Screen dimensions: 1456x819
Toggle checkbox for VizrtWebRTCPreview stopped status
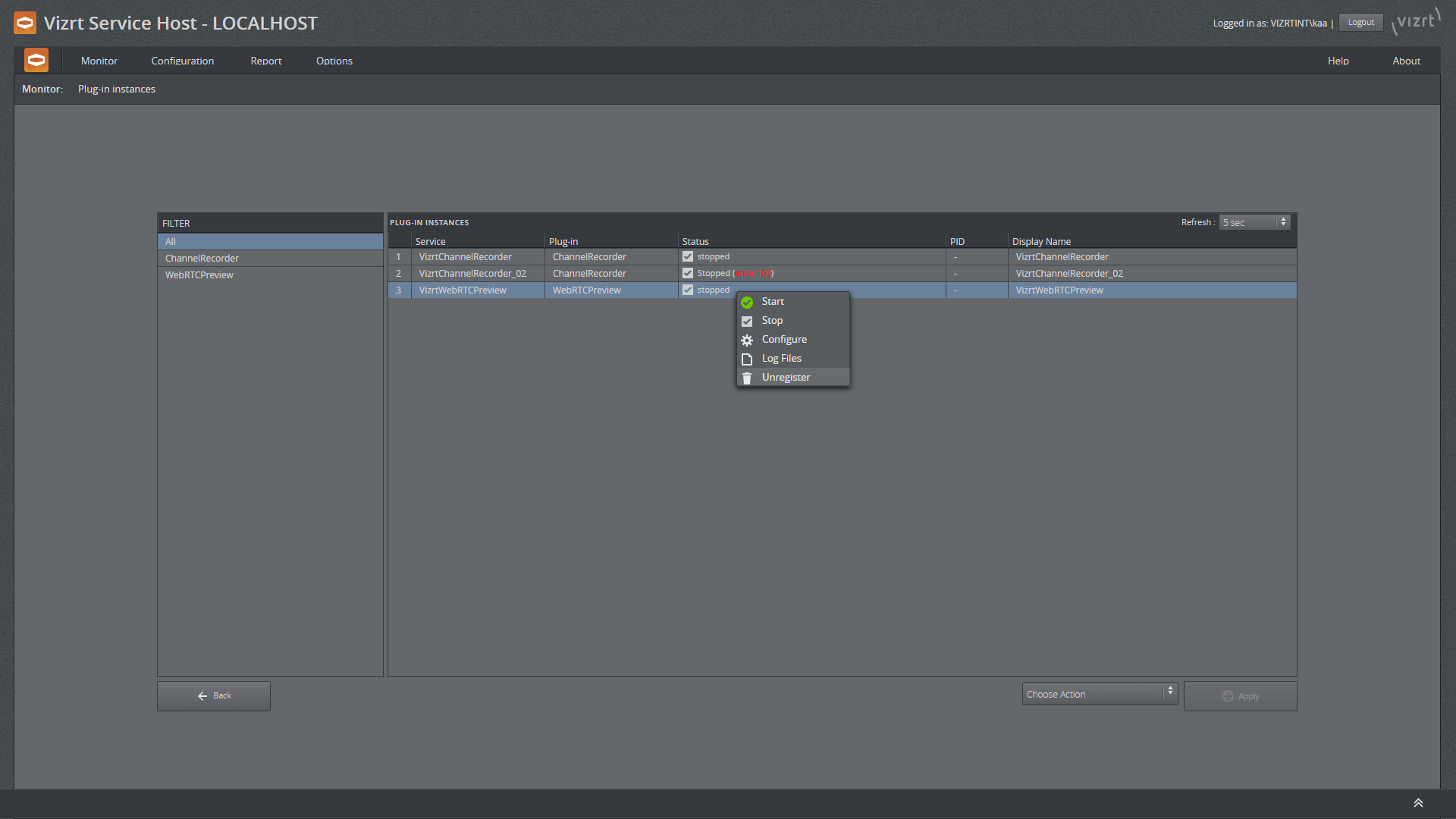coord(687,289)
